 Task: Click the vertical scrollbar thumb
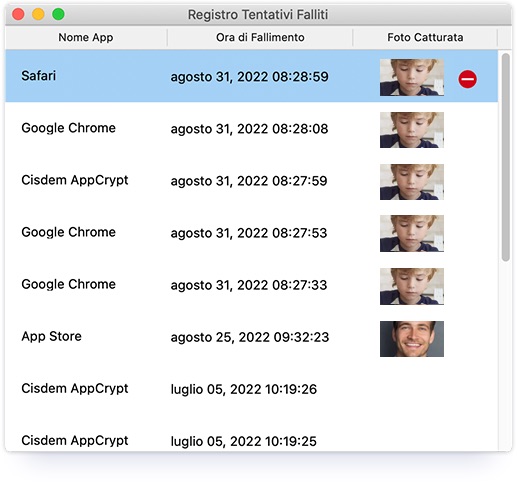pyautogui.click(x=506, y=157)
